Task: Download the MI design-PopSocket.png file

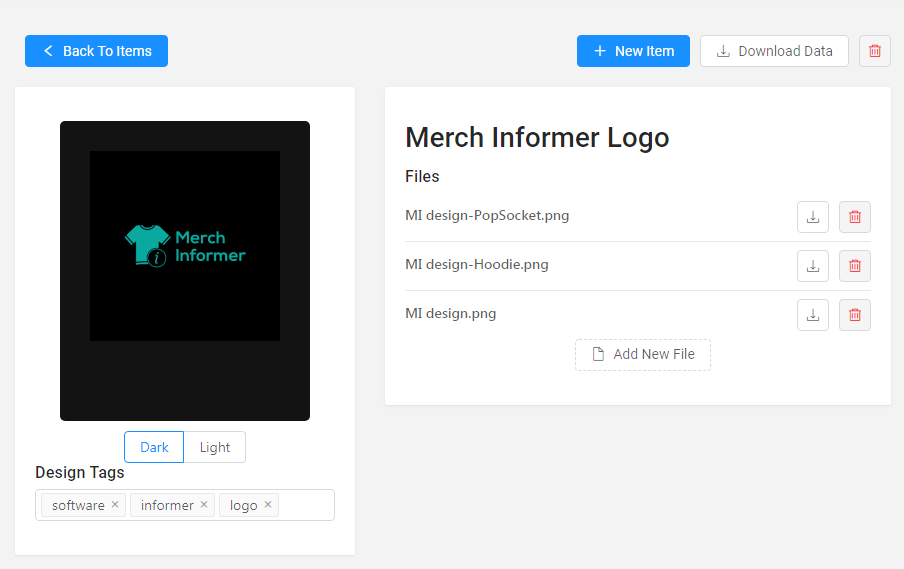Action: tap(813, 217)
